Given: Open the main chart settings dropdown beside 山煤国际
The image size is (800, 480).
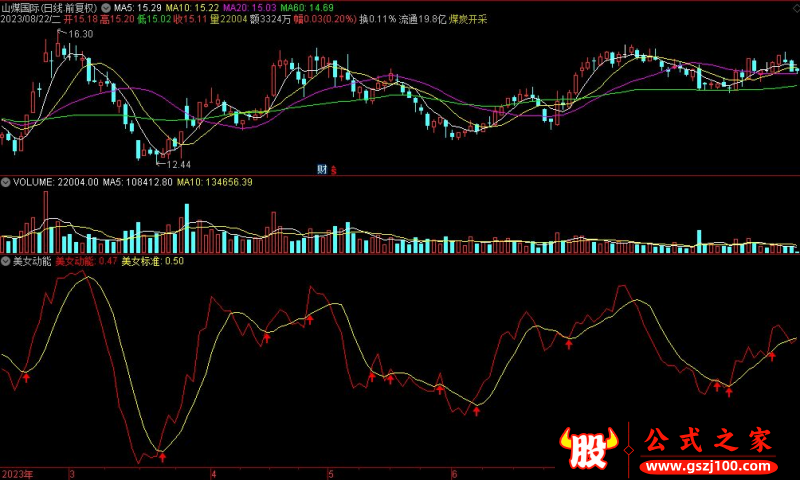Looking at the screenshot, I should tap(106, 8).
